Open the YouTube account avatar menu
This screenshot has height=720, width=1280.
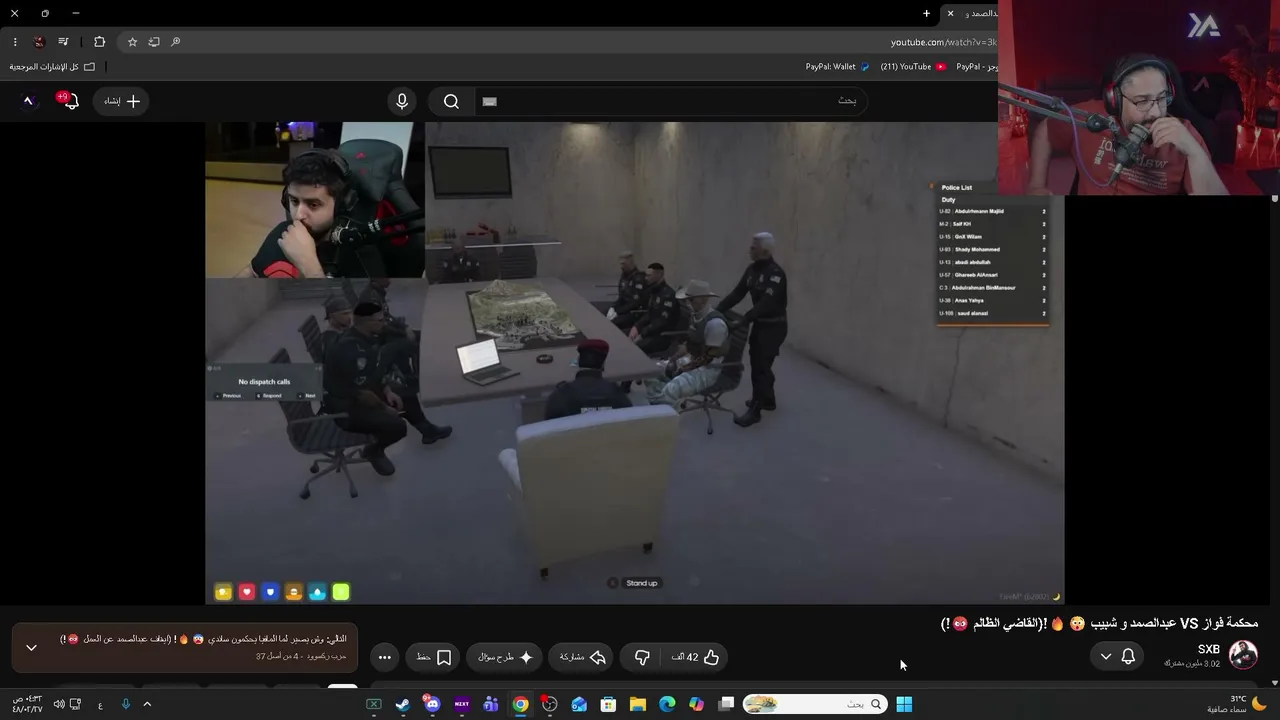29,101
